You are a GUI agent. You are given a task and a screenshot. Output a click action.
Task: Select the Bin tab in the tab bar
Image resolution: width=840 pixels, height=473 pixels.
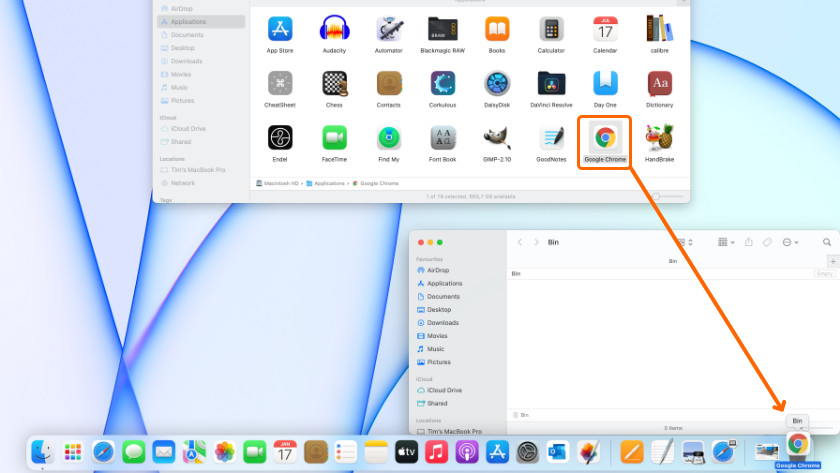point(672,261)
